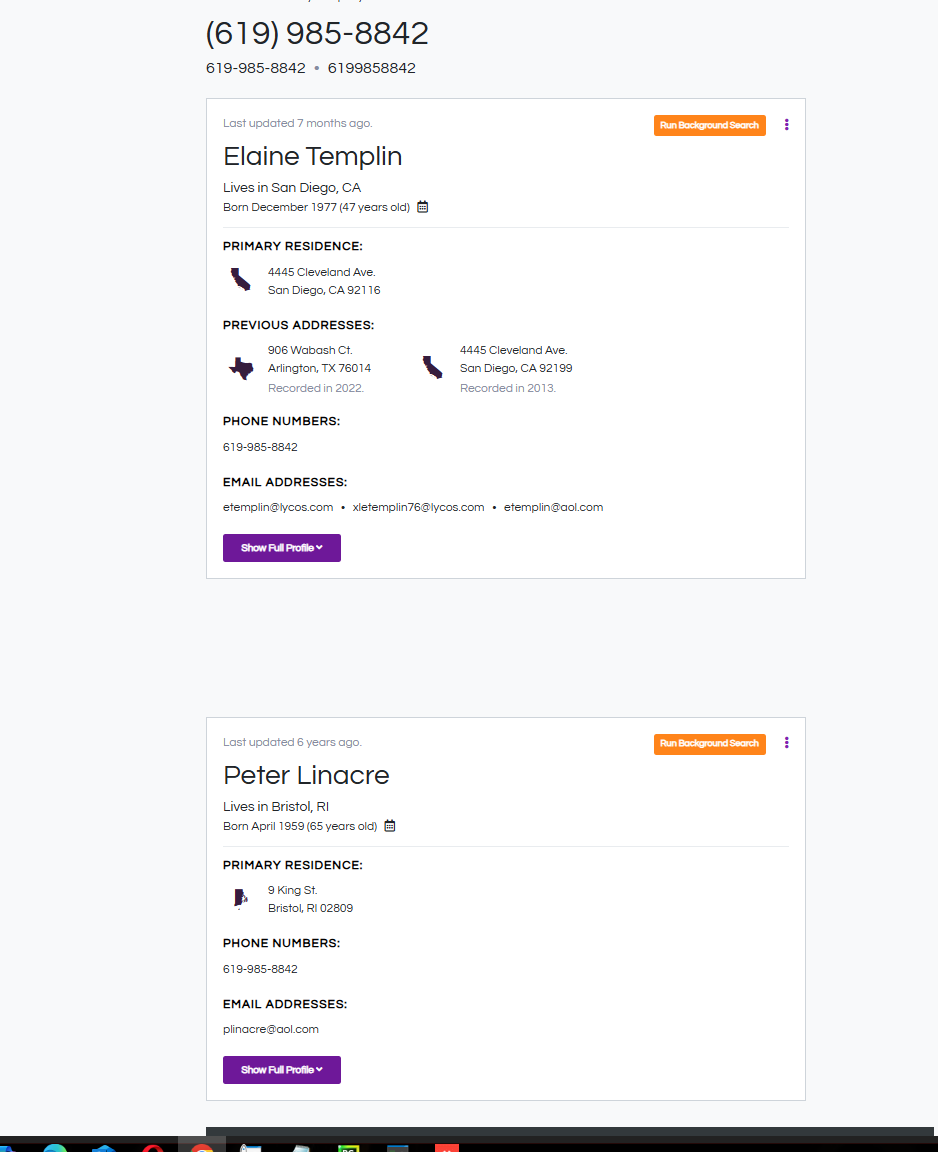Open the three-dot menu on Peter Linacre's card

coord(787,743)
